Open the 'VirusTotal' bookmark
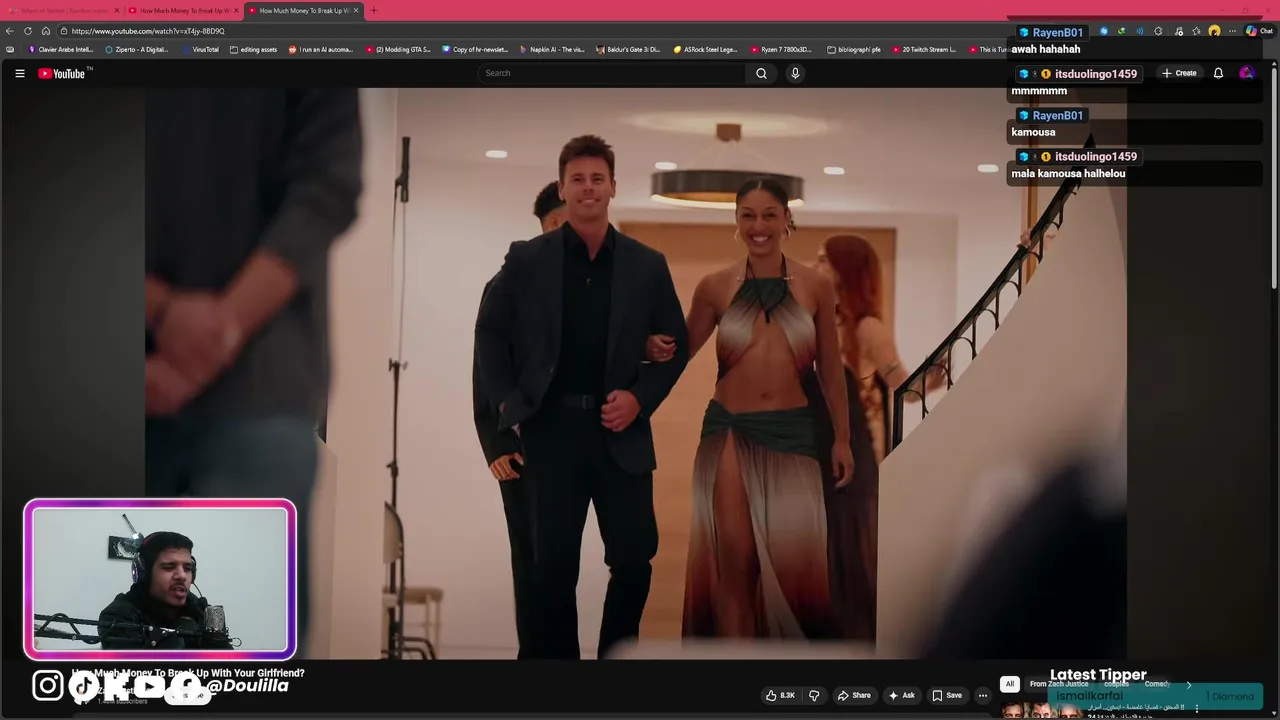This screenshot has width=1280, height=720. 200,49
